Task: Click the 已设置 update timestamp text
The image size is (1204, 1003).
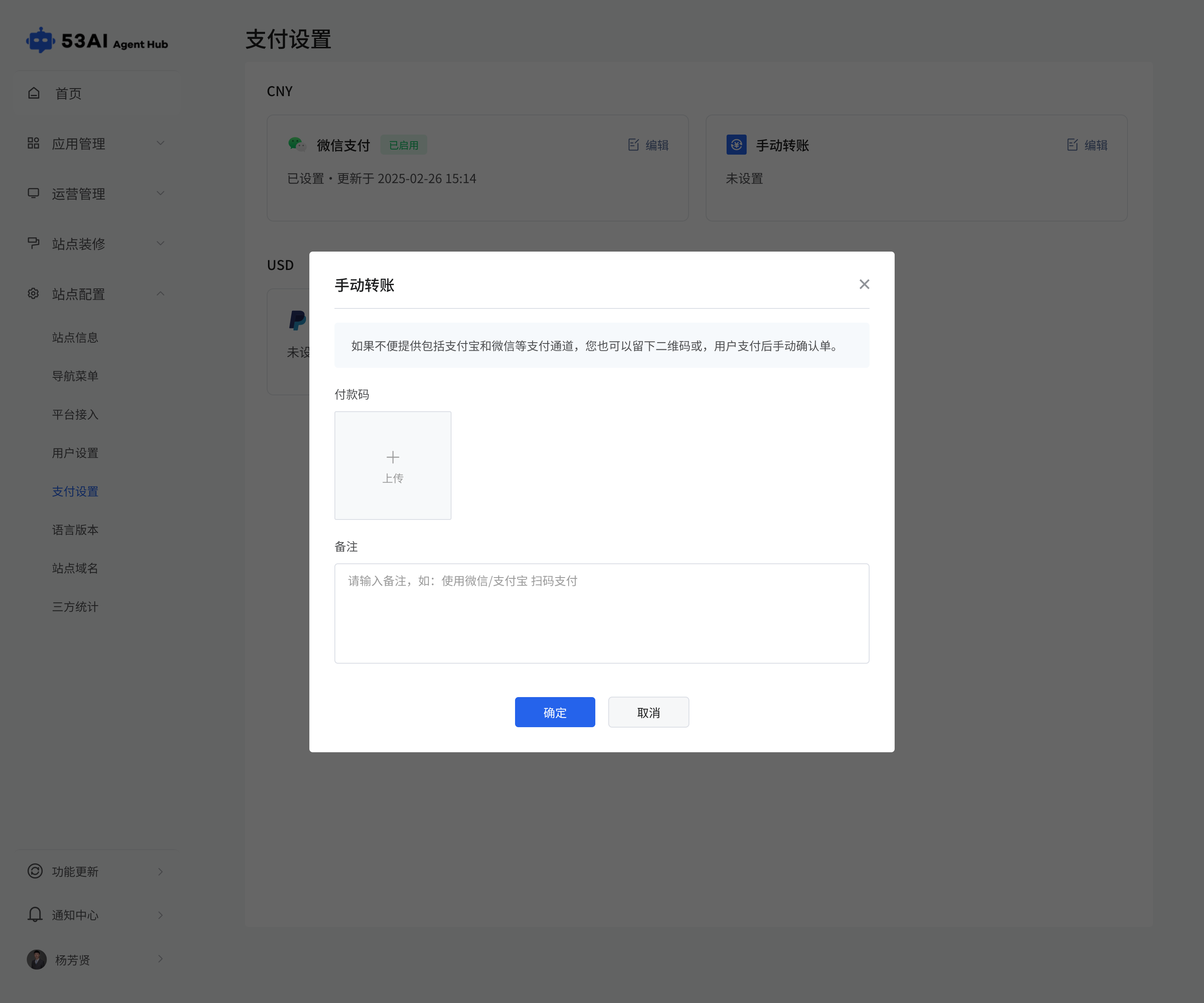Action: tap(381, 178)
